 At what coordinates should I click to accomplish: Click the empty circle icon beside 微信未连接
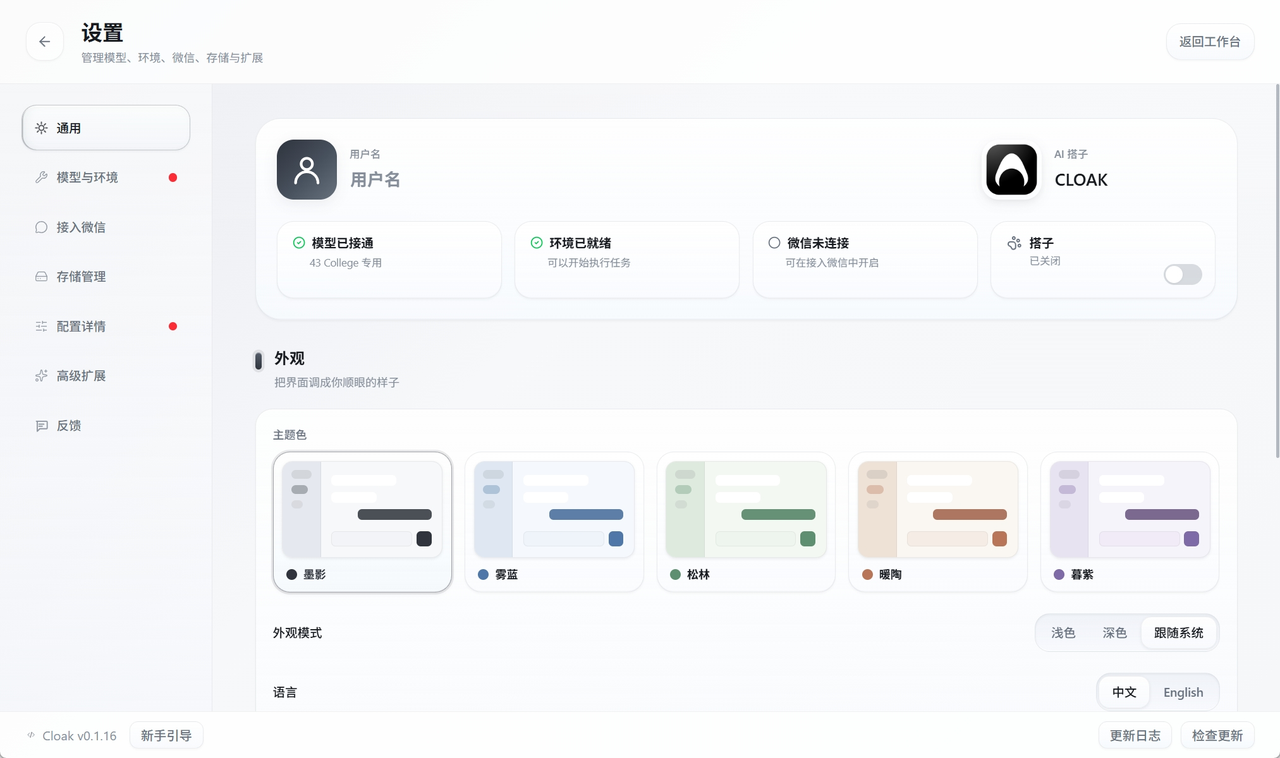(774, 243)
